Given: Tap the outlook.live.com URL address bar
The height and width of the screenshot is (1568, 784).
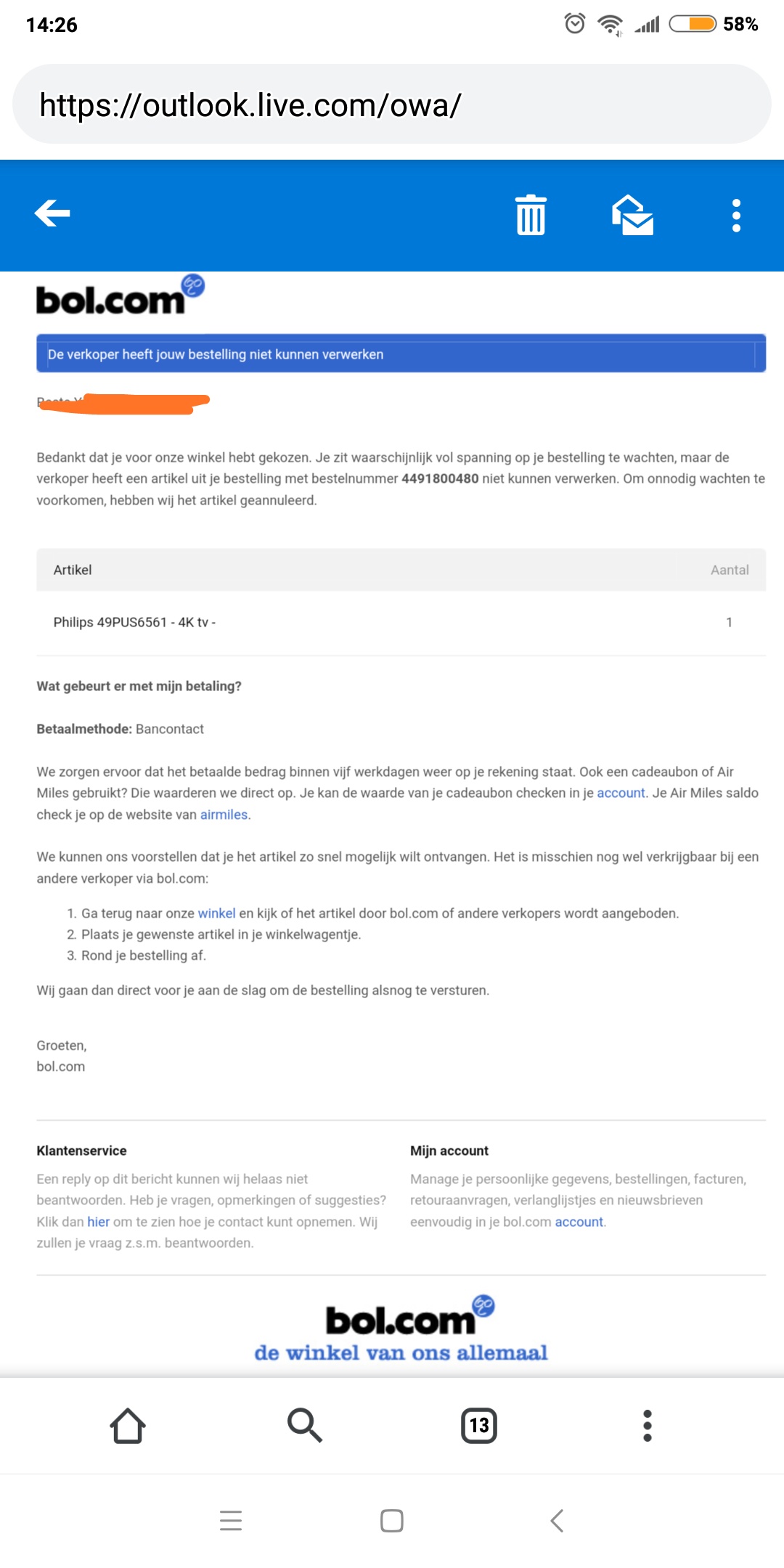Looking at the screenshot, I should 392,105.
